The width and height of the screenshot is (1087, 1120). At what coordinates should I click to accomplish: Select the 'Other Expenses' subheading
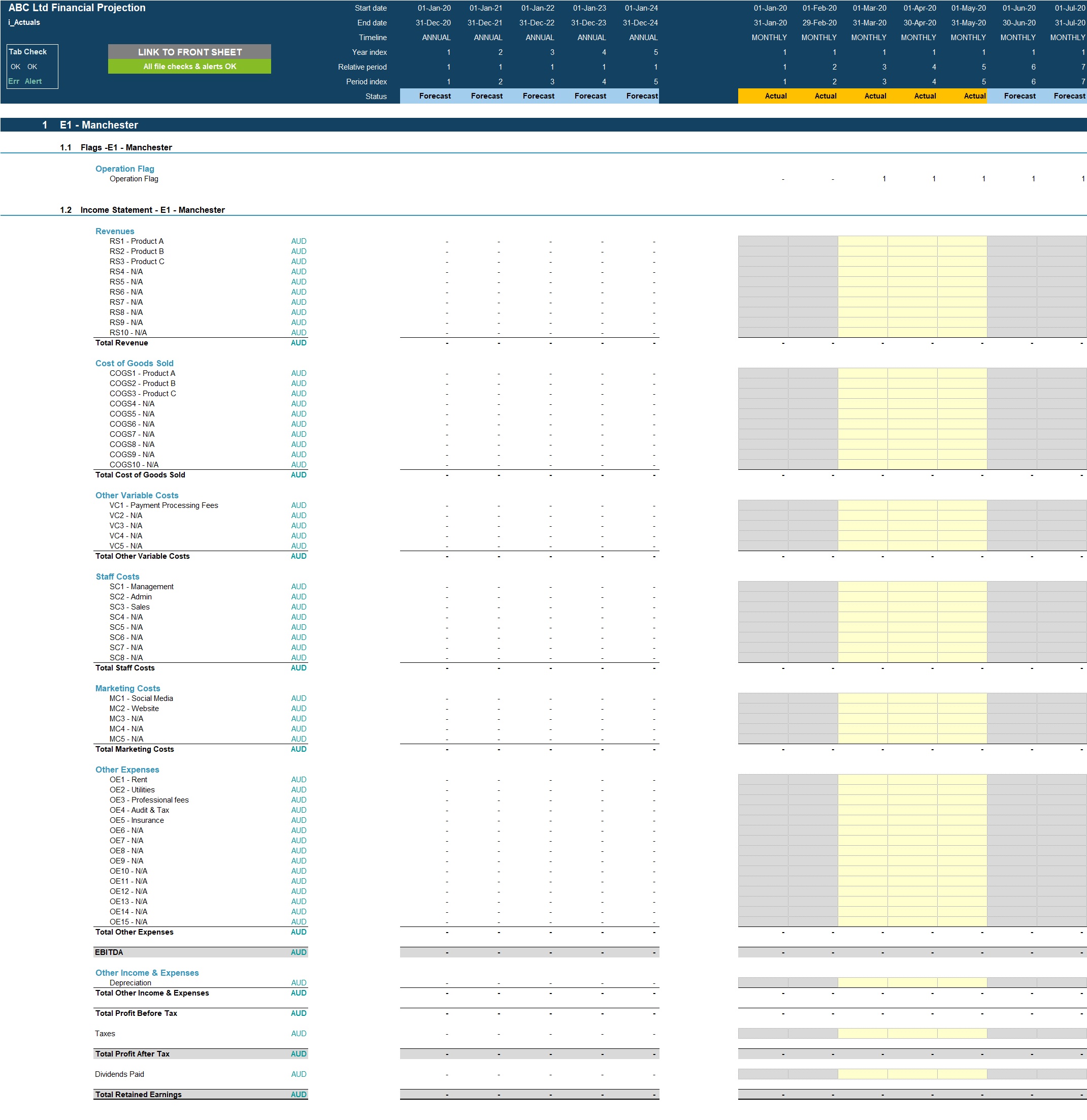[127, 770]
